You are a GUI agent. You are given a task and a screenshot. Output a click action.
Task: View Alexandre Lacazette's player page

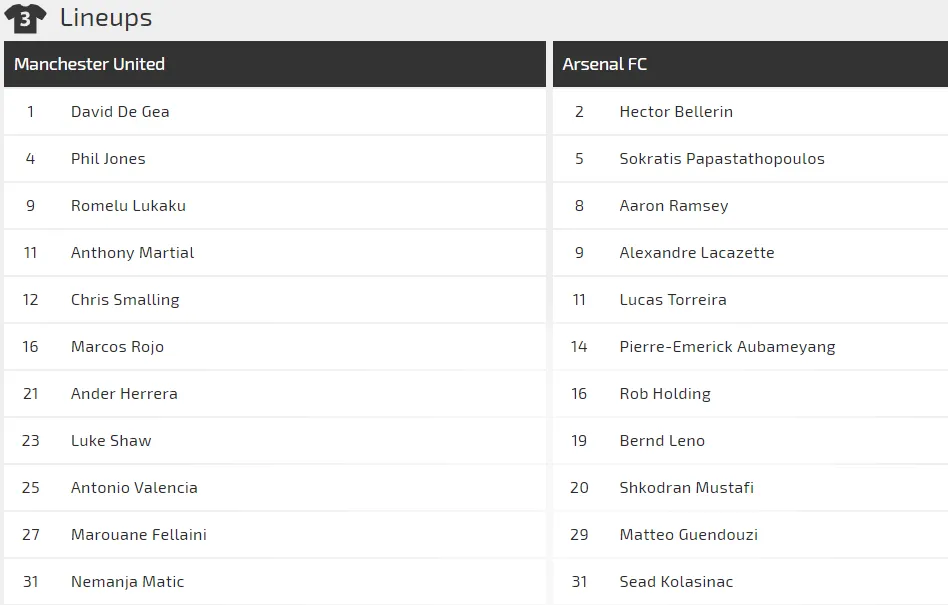coord(696,253)
